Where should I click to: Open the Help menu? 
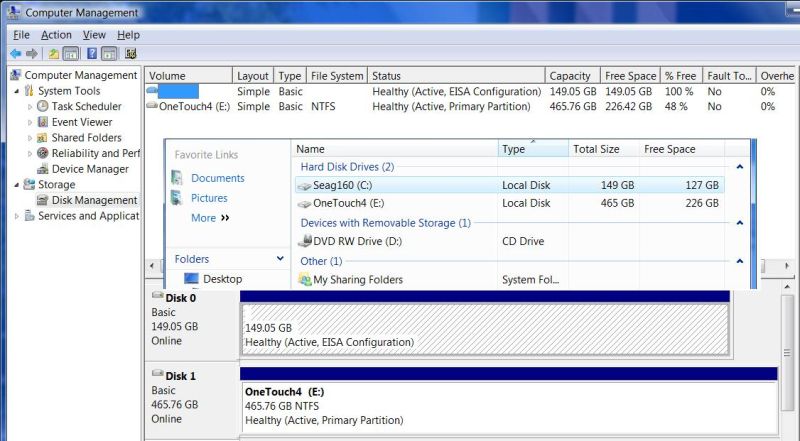pyautogui.click(x=128, y=35)
